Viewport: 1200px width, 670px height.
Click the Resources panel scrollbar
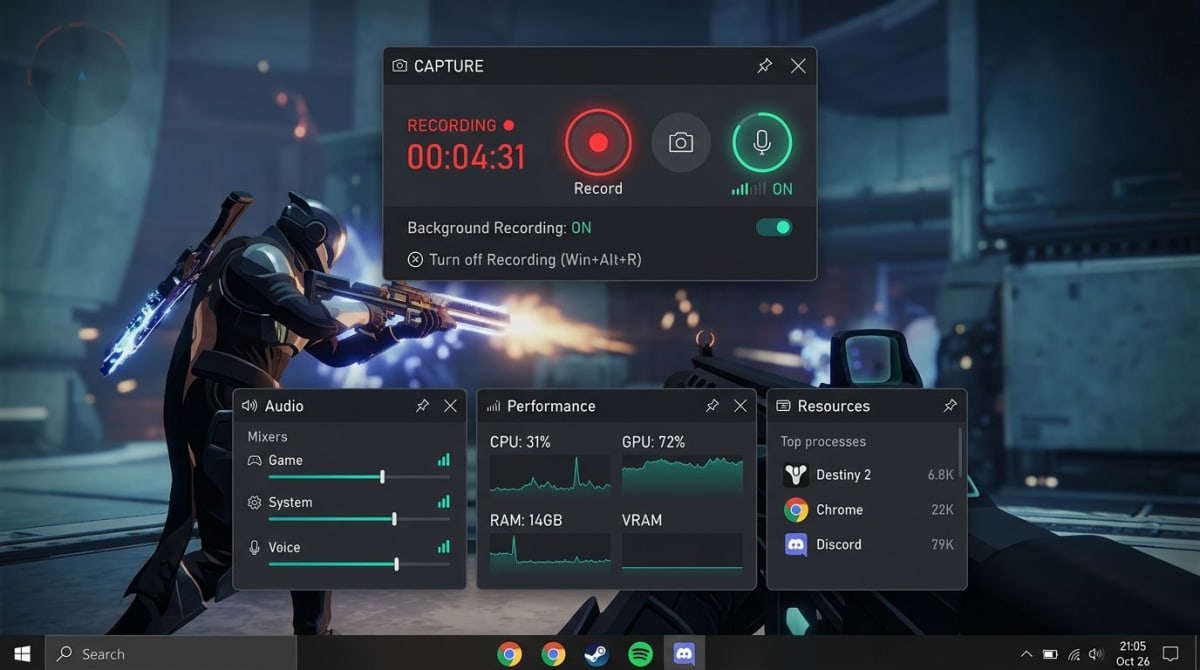tap(960, 454)
